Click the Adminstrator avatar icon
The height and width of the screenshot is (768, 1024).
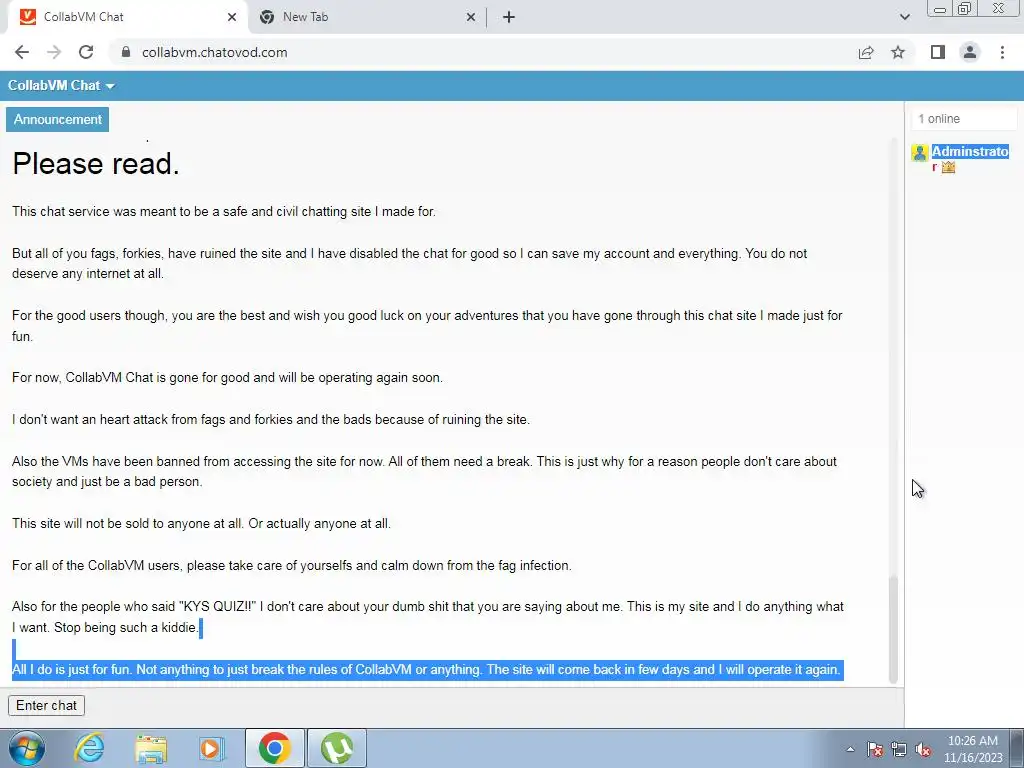920,153
